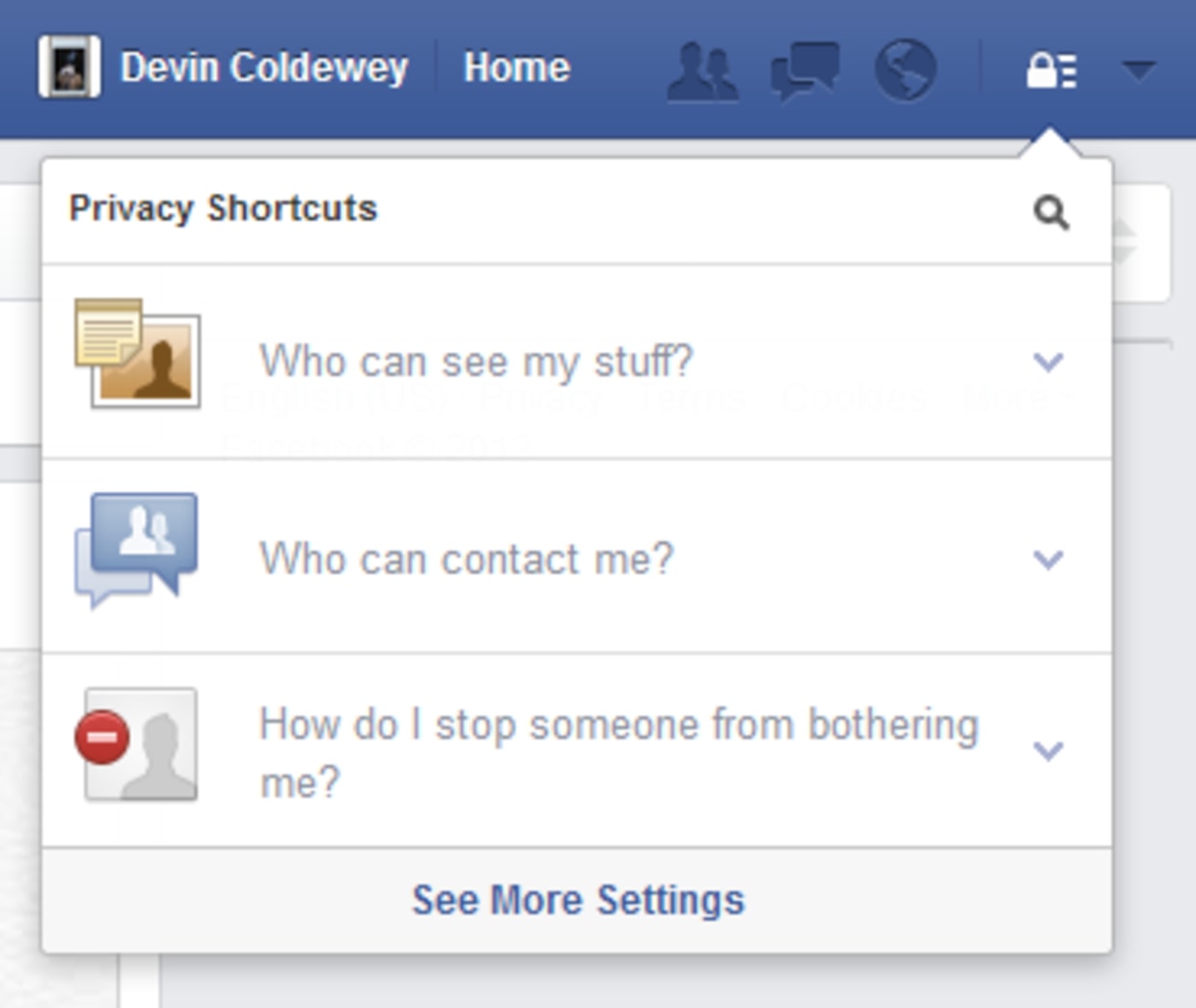Click See More Settings link

pyautogui.click(x=579, y=900)
